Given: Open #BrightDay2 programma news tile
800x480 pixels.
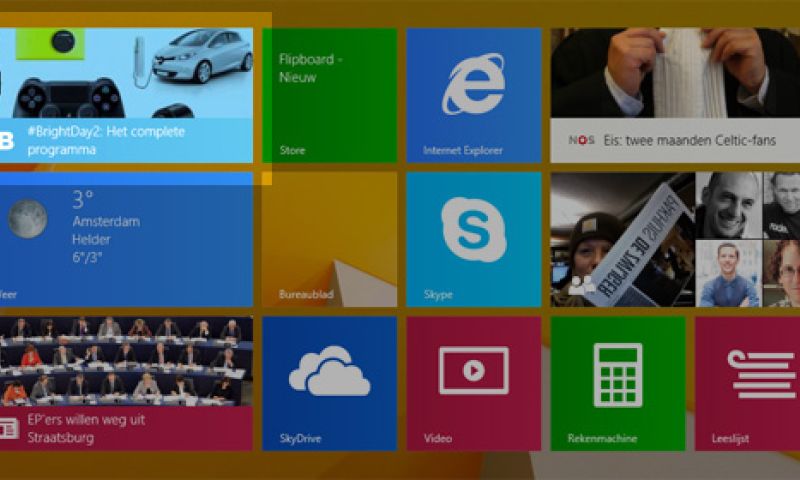Looking at the screenshot, I should pyautogui.click(x=126, y=95).
